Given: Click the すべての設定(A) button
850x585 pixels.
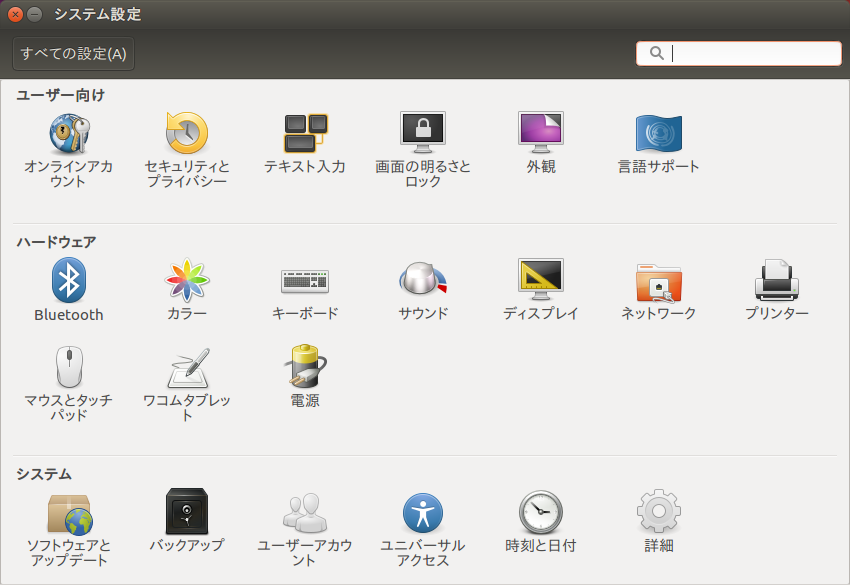Looking at the screenshot, I should [x=73, y=54].
